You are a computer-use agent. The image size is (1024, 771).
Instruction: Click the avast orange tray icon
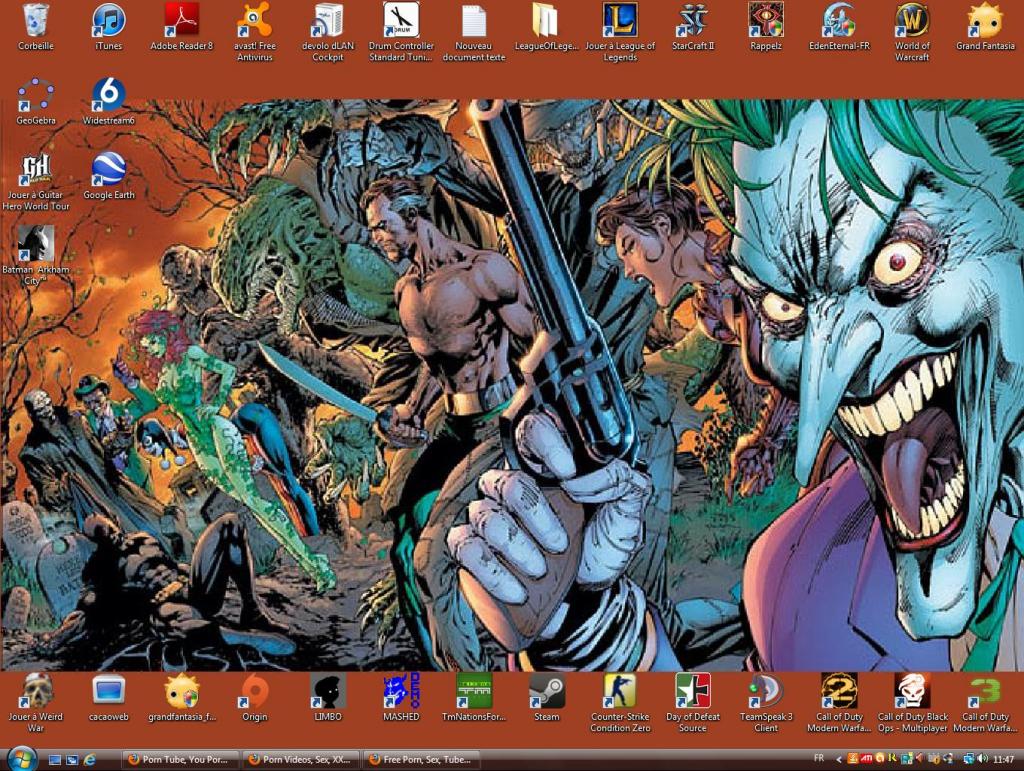tap(880, 759)
